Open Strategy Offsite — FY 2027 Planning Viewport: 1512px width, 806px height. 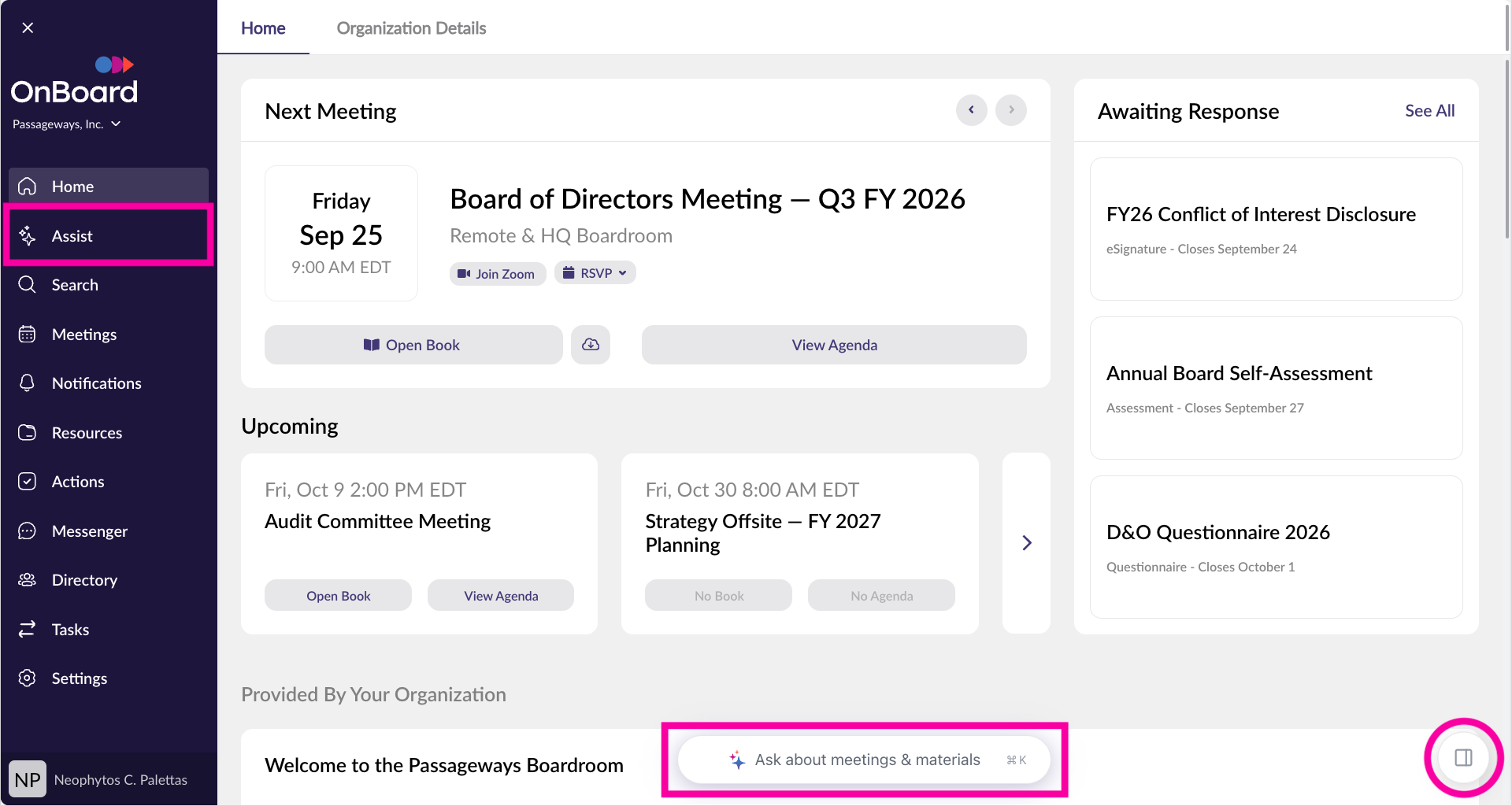(762, 533)
